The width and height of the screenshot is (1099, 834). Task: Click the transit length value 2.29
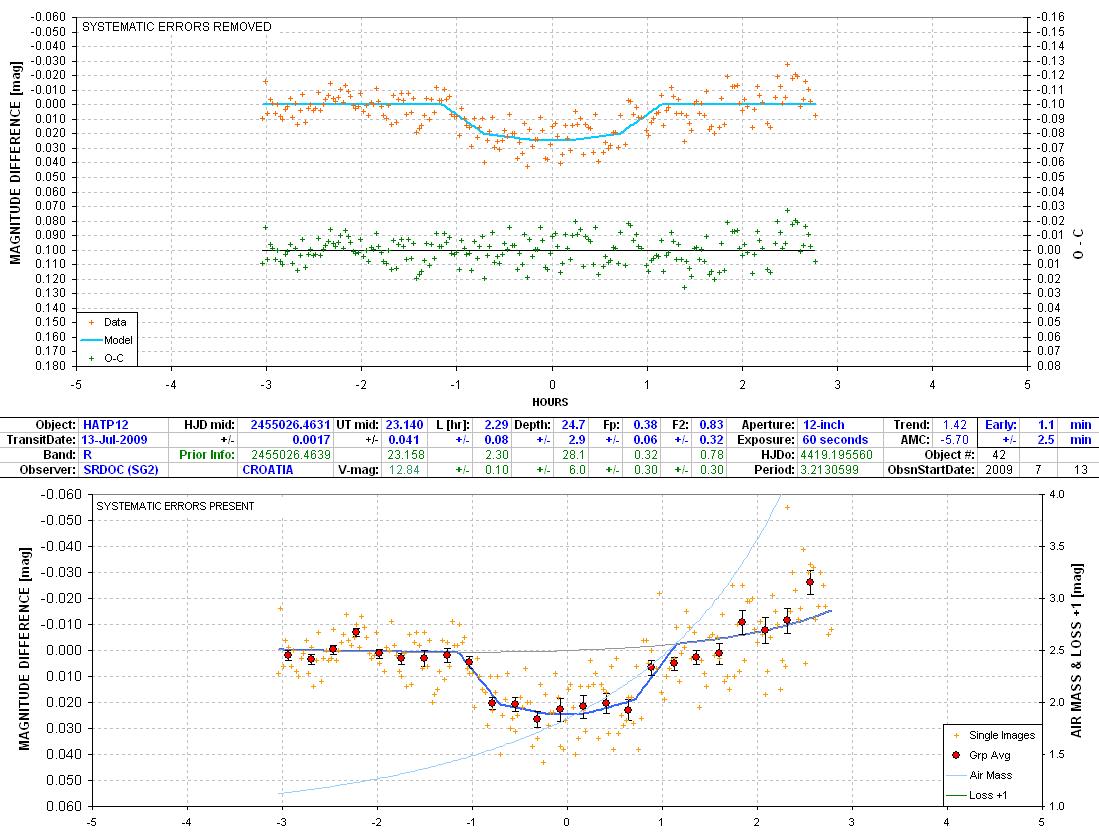(496, 425)
